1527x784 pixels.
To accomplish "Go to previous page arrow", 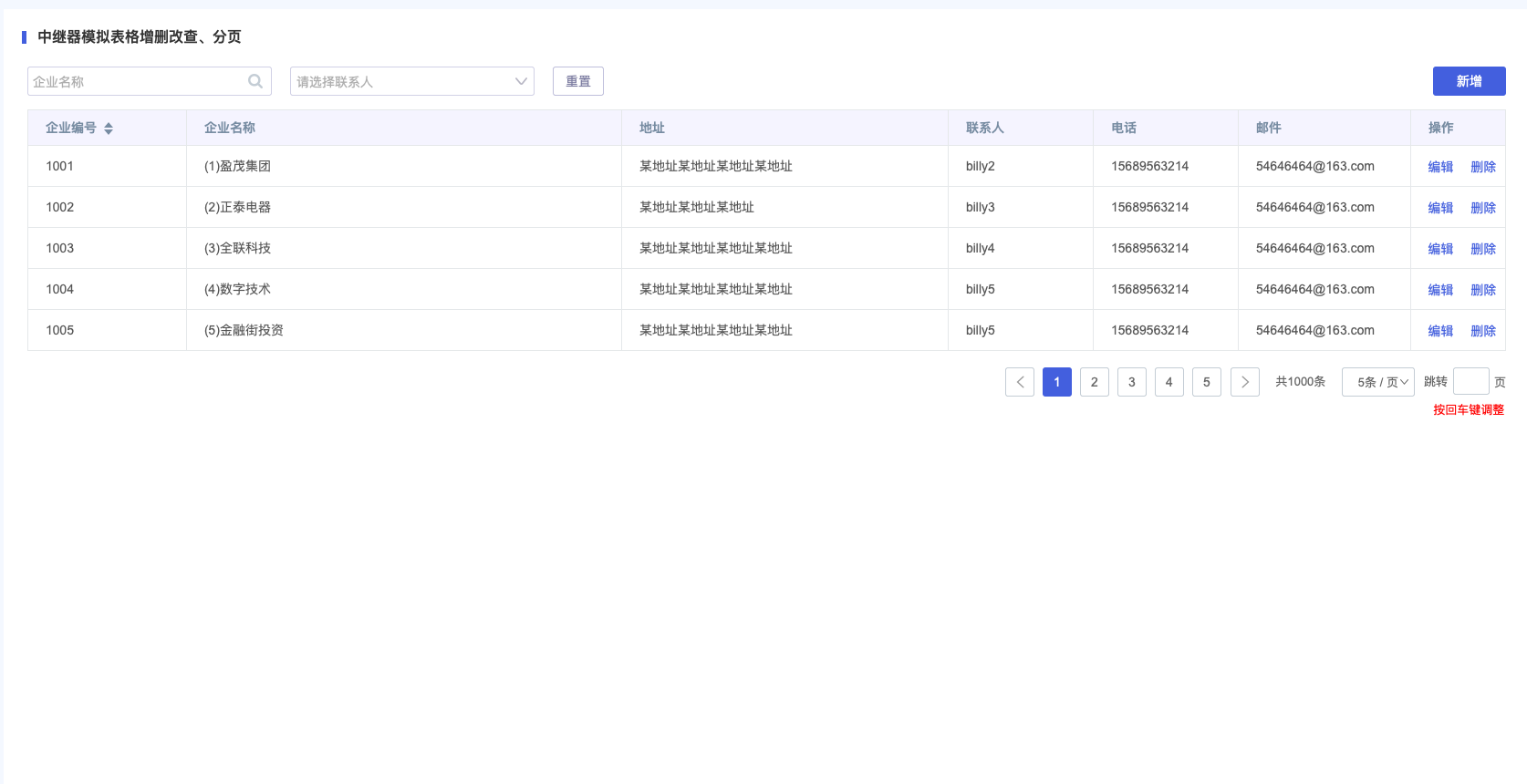I will [x=1020, y=382].
